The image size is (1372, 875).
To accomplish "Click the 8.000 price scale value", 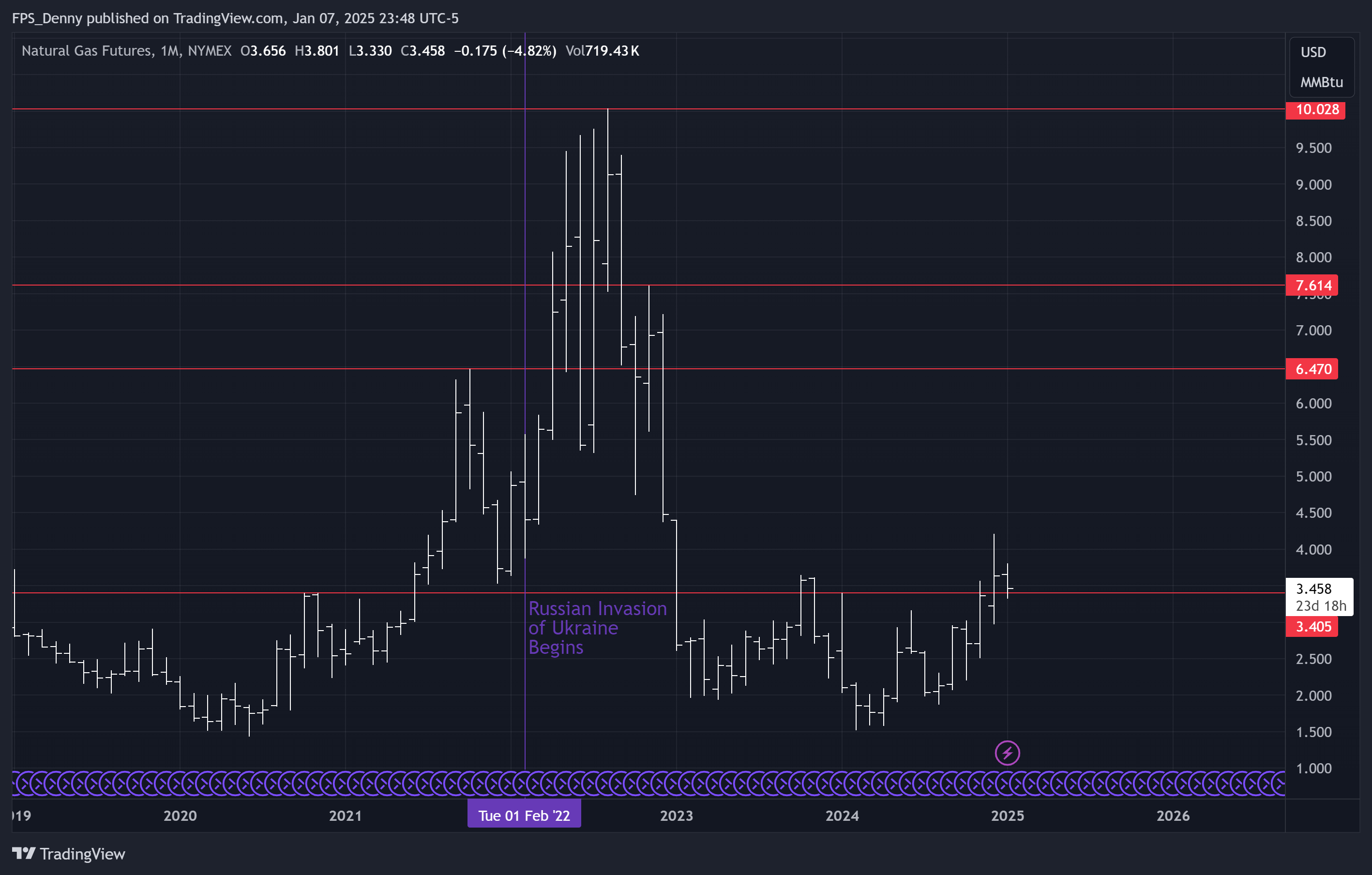I will click(1313, 257).
